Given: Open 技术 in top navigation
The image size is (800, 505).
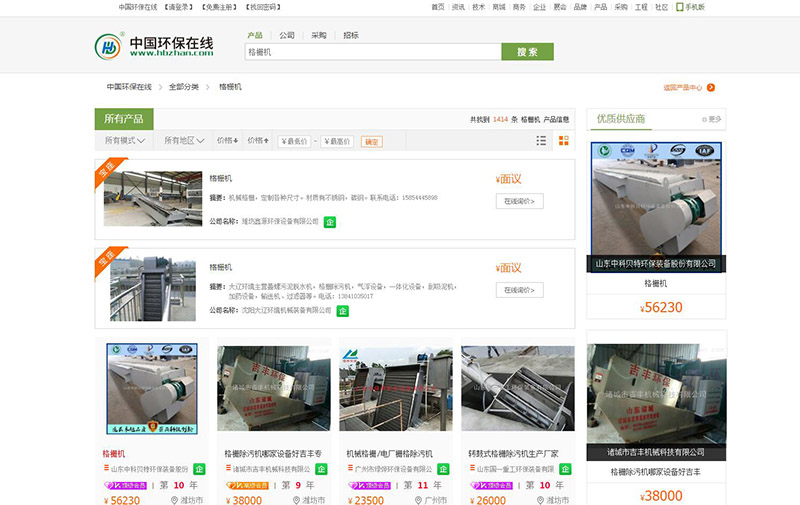Looking at the screenshot, I should [479, 7].
